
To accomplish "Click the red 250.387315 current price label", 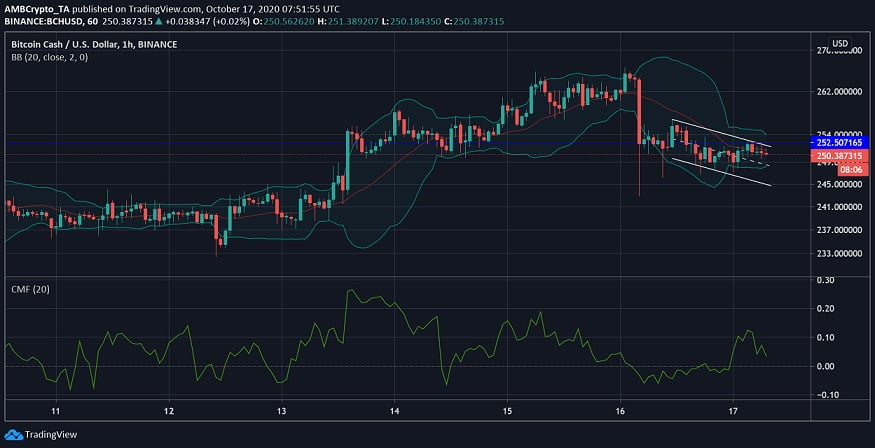I will tap(838, 157).
